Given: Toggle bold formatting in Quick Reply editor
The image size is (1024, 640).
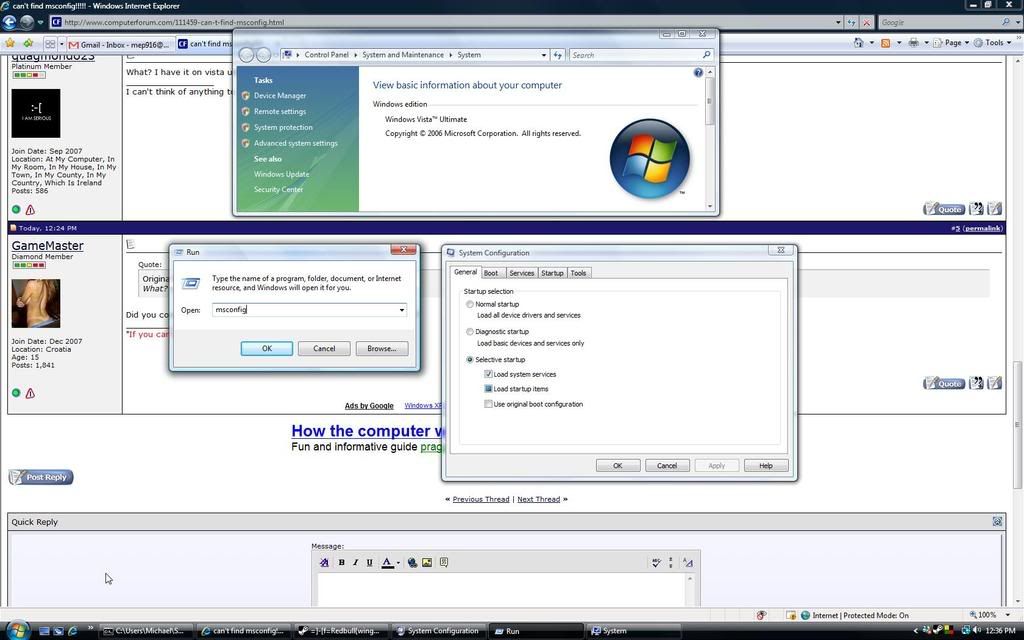Looking at the screenshot, I should pyautogui.click(x=341, y=562).
